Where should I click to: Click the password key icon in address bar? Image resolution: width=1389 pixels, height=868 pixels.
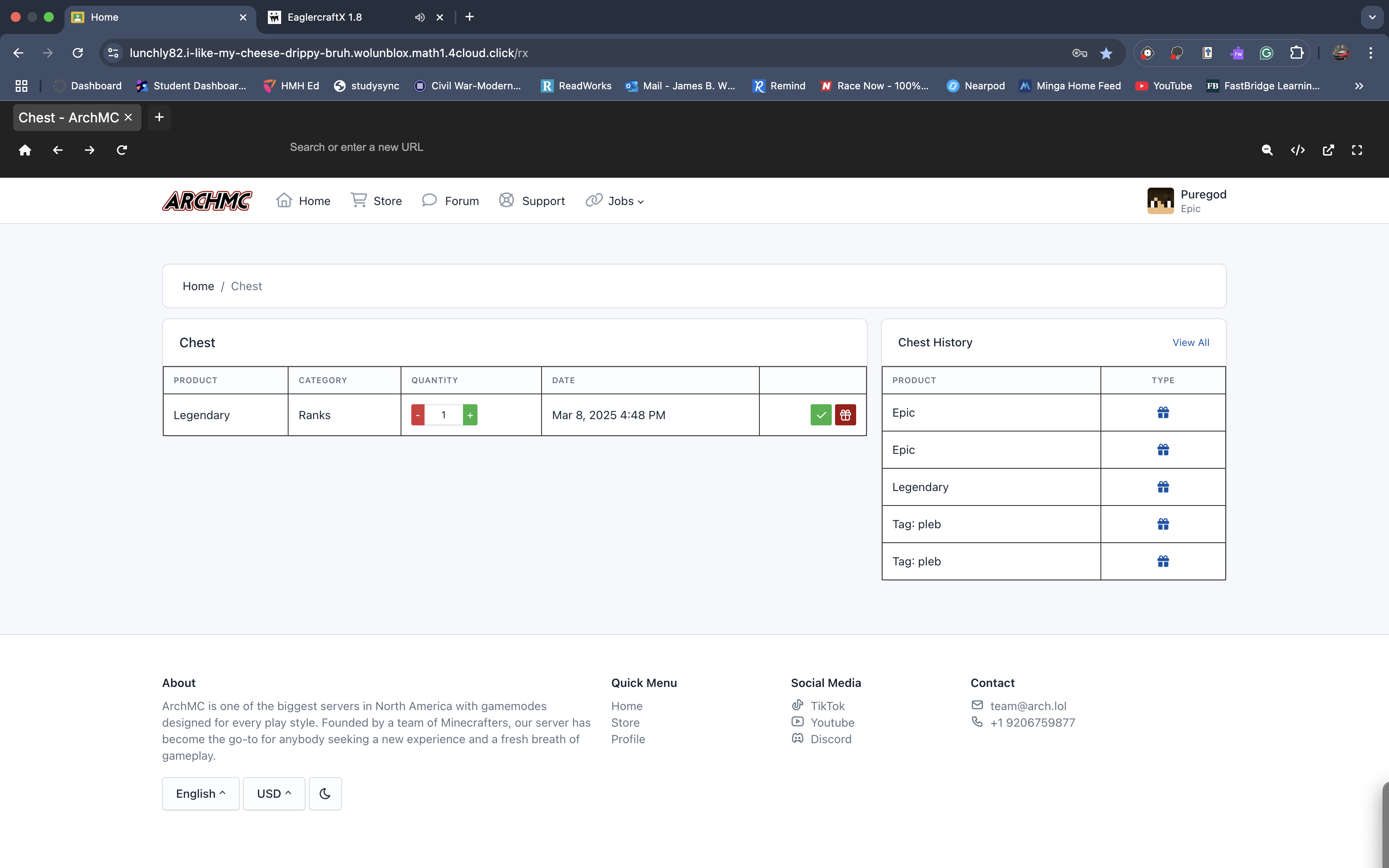point(1080,53)
